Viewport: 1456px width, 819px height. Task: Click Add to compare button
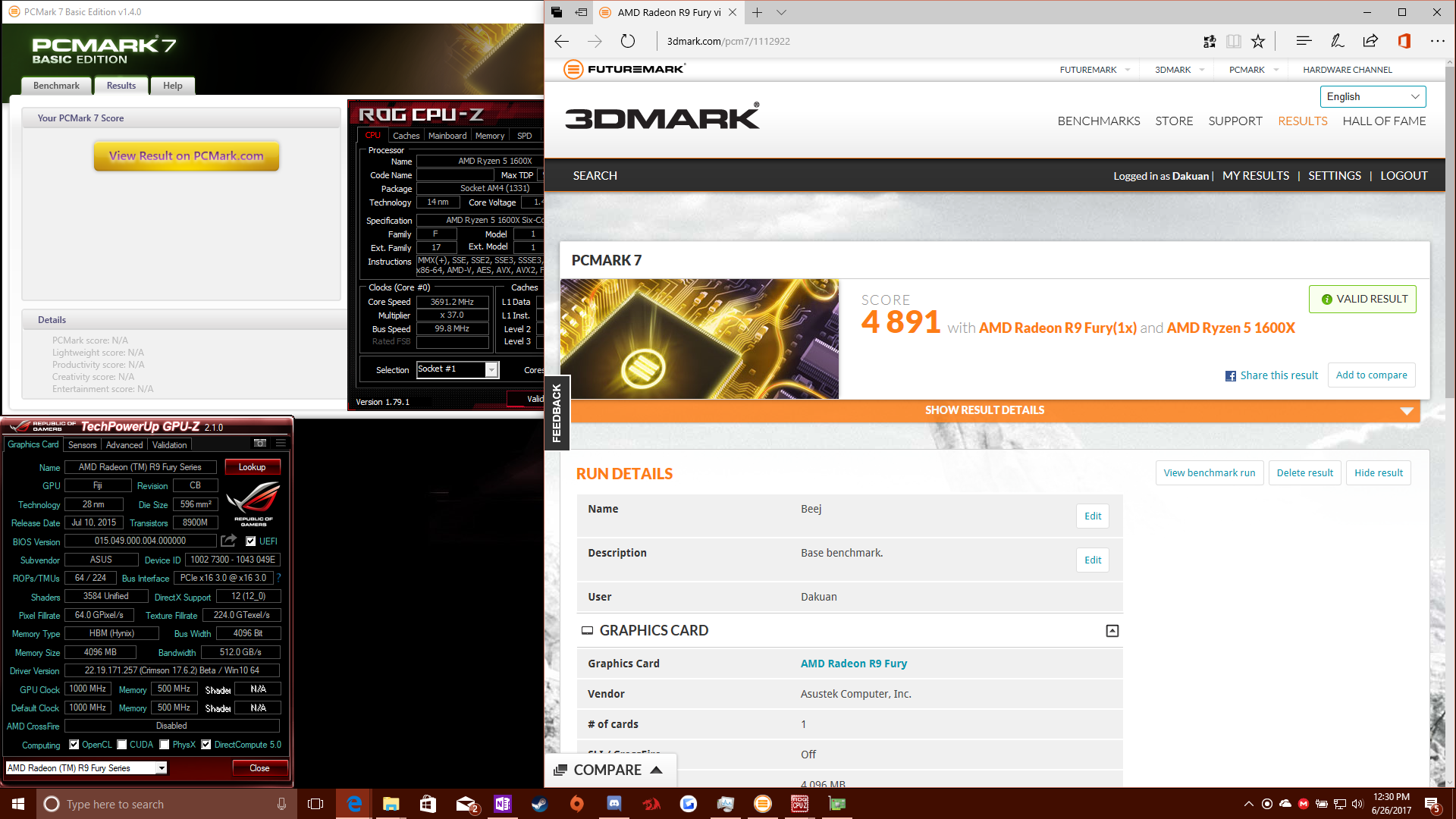[x=1371, y=375]
